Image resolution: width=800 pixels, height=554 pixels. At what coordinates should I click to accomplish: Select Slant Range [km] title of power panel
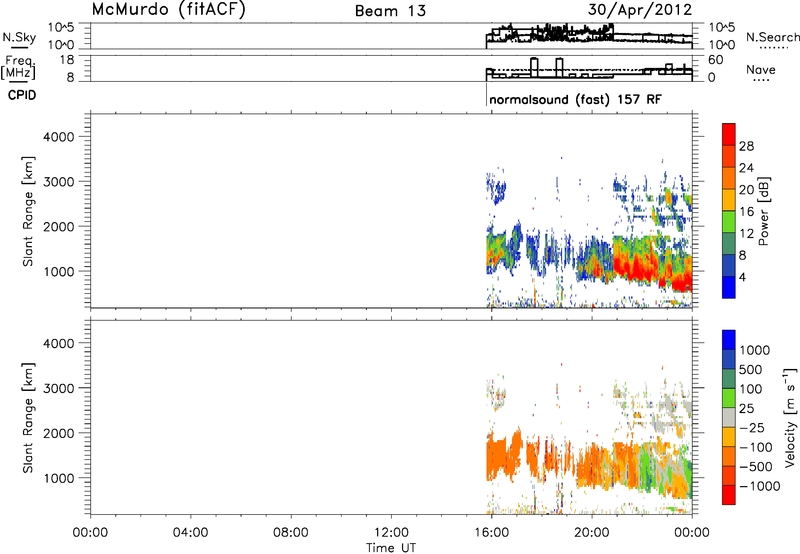(x=28, y=211)
